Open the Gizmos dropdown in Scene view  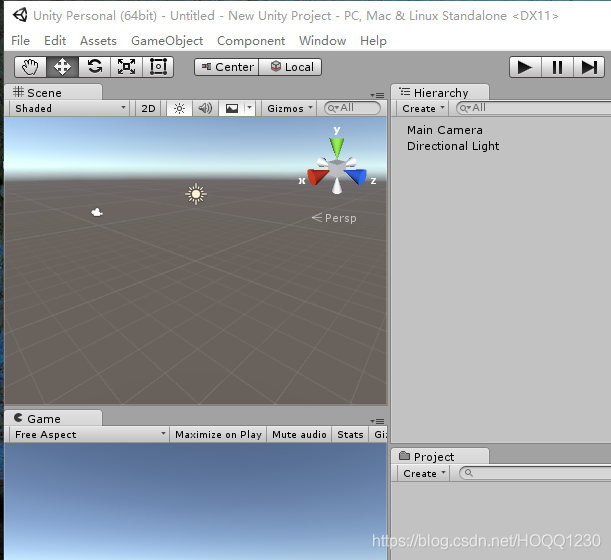290,108
